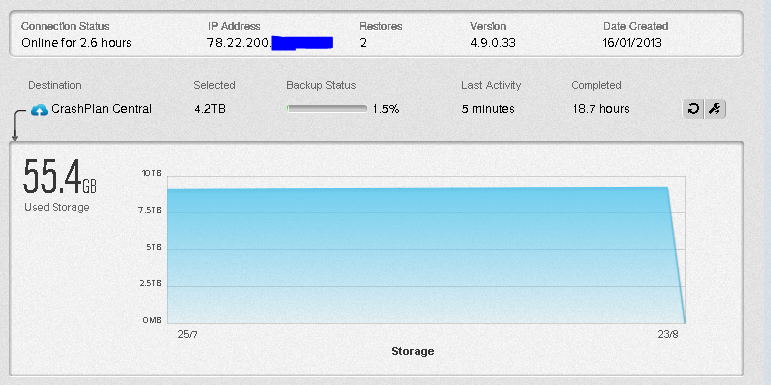Click the Selected column header
This screenshot has width=771, height=385.
214,85
